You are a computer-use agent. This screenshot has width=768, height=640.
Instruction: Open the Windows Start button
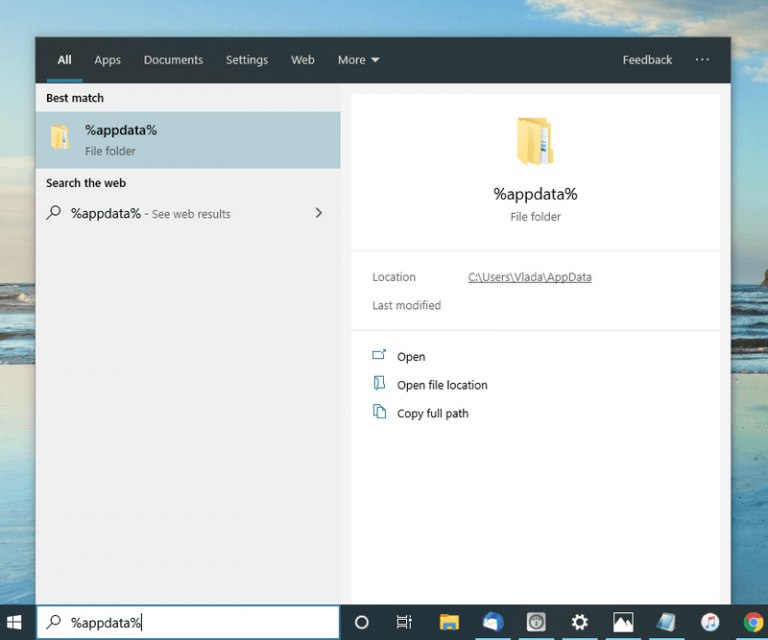click(x=14, y=622)
